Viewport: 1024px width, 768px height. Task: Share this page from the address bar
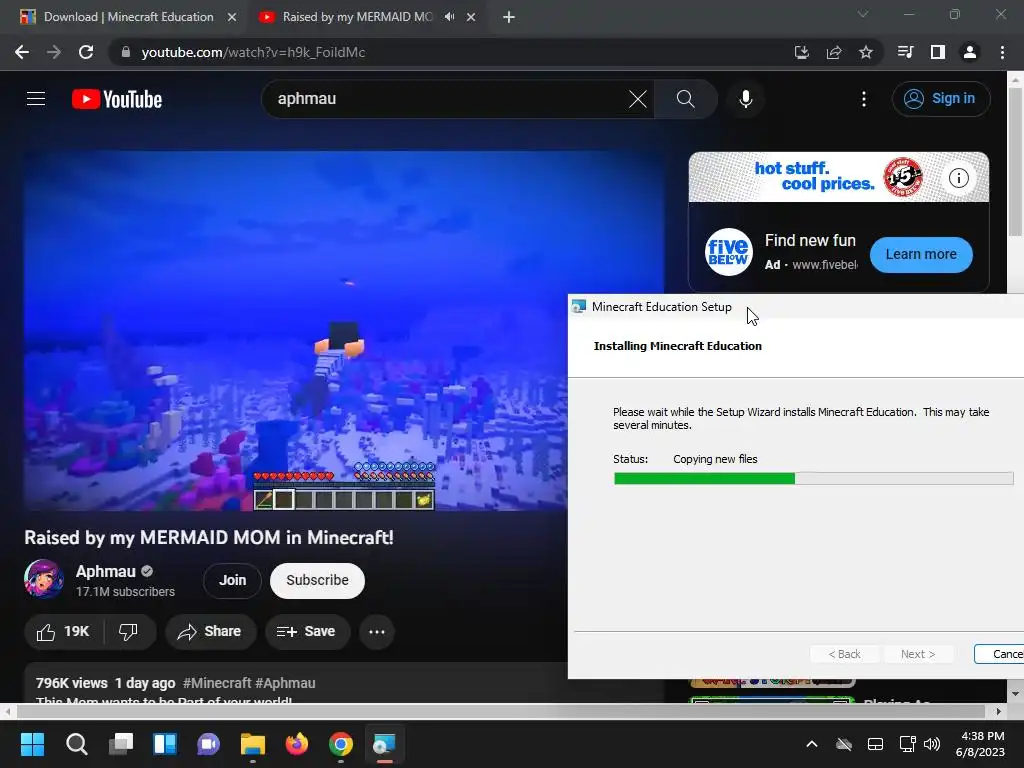[x=834, y=52]
